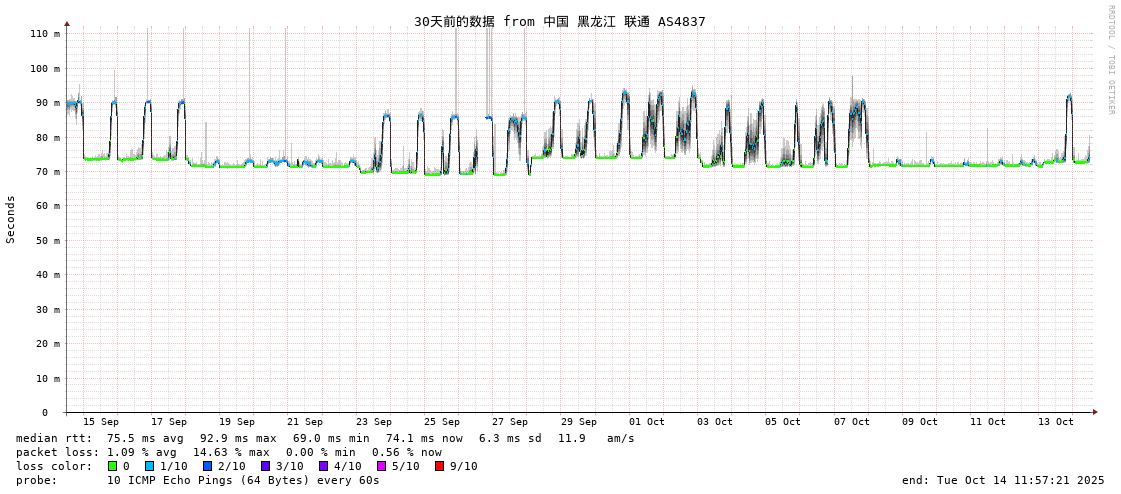Click the "23 Sep" date label
This screenshot has width=1121, height=494.
tap(373, 422)
